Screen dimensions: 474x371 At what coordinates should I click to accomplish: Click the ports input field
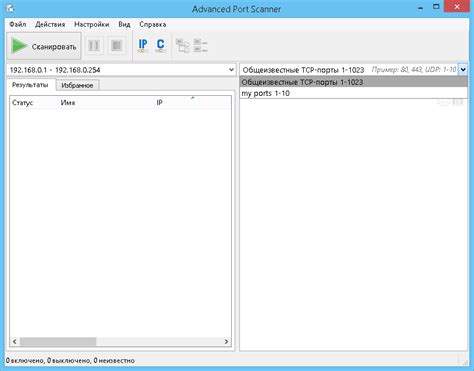(x=349, y=70)
